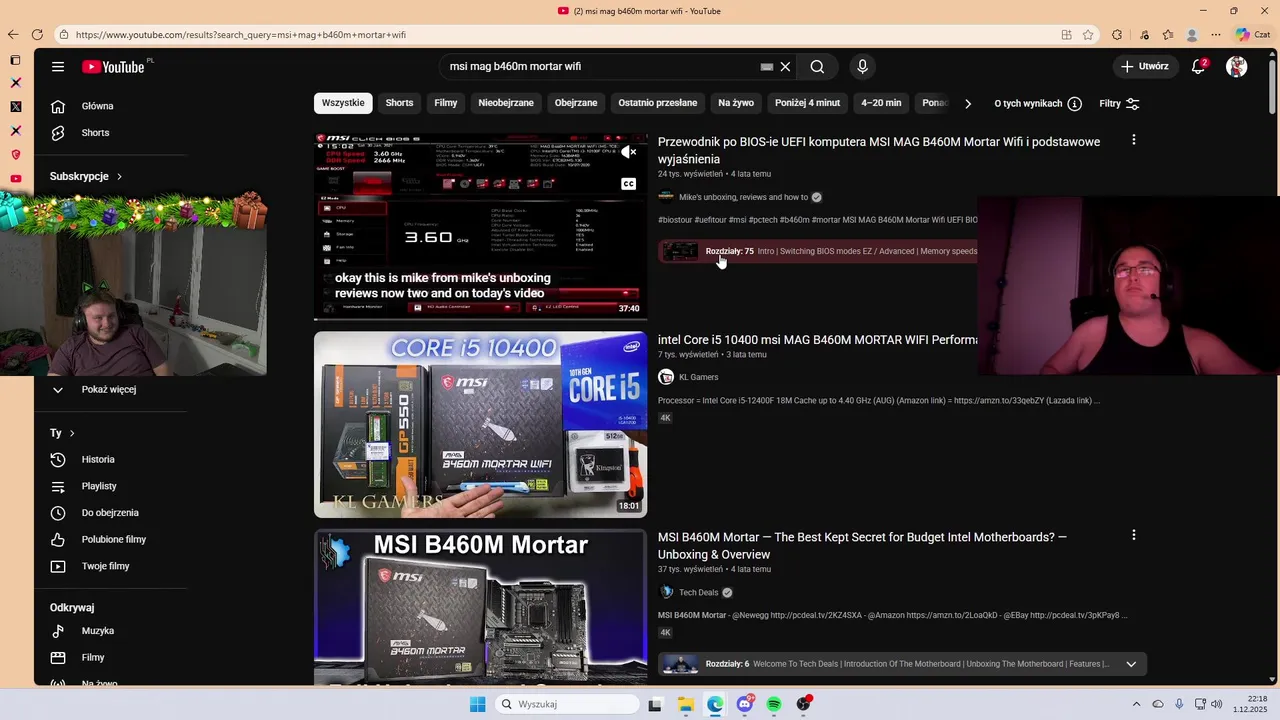Viewport: 1280px width, 720px height.
Task: Open on-screen keyboard icon in search box
Action: [766, 67]
